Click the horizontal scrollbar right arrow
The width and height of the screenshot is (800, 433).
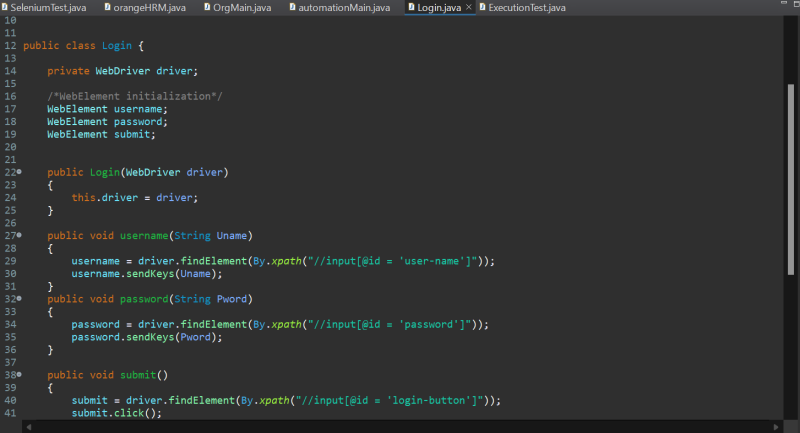coord(776,427)
